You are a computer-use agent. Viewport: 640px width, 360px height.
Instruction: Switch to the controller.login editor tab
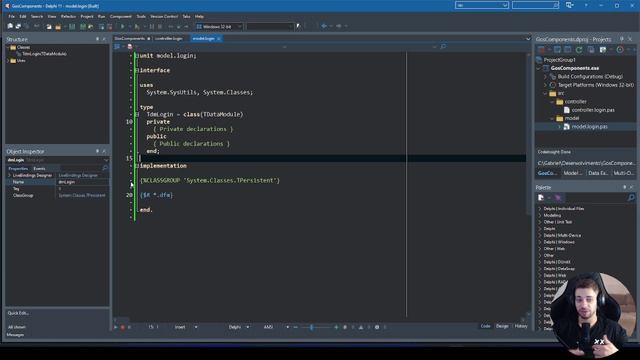(169, 38)
